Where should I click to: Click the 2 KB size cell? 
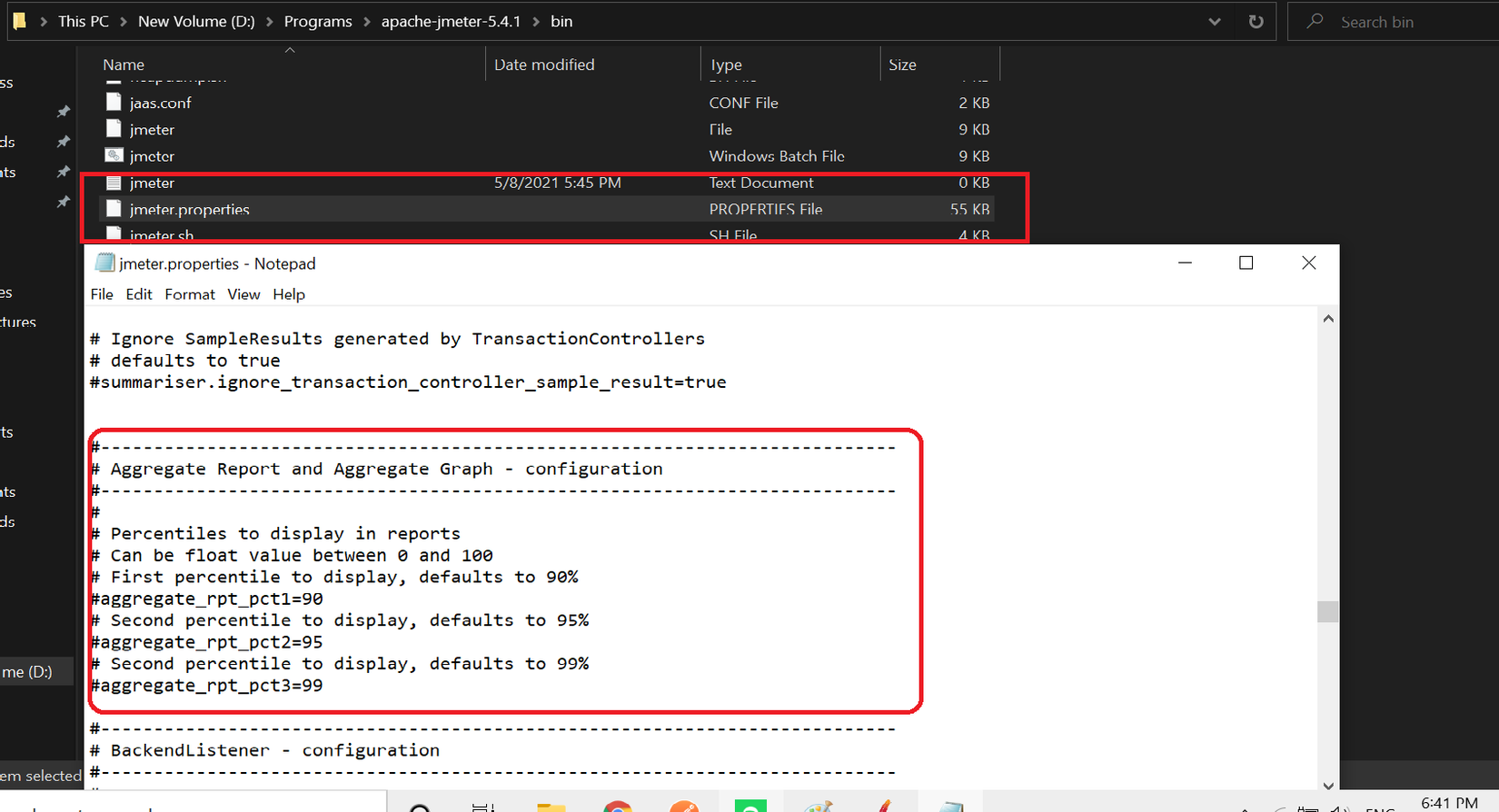point(974,103)
